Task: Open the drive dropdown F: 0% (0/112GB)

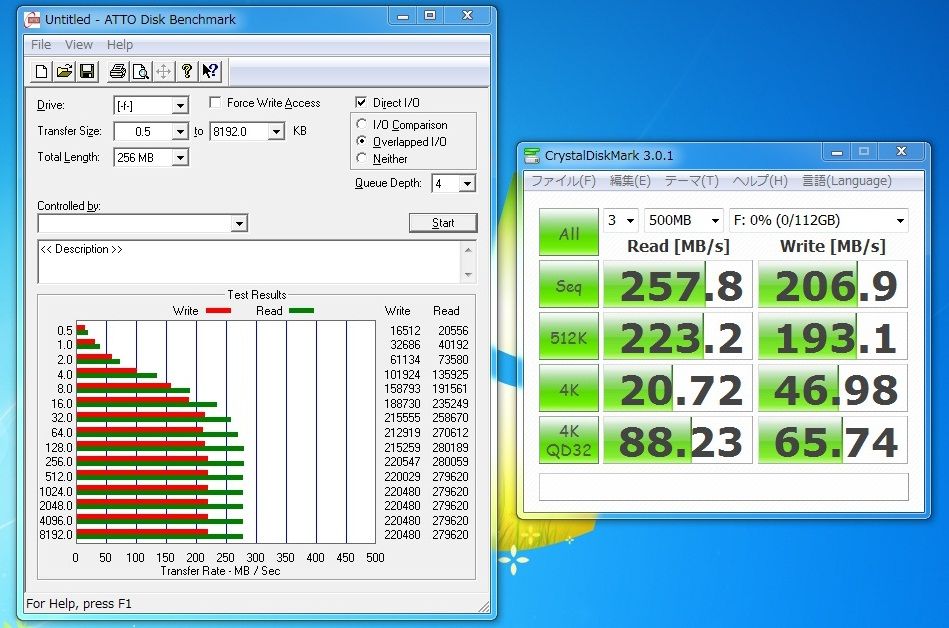Action: 819,220
